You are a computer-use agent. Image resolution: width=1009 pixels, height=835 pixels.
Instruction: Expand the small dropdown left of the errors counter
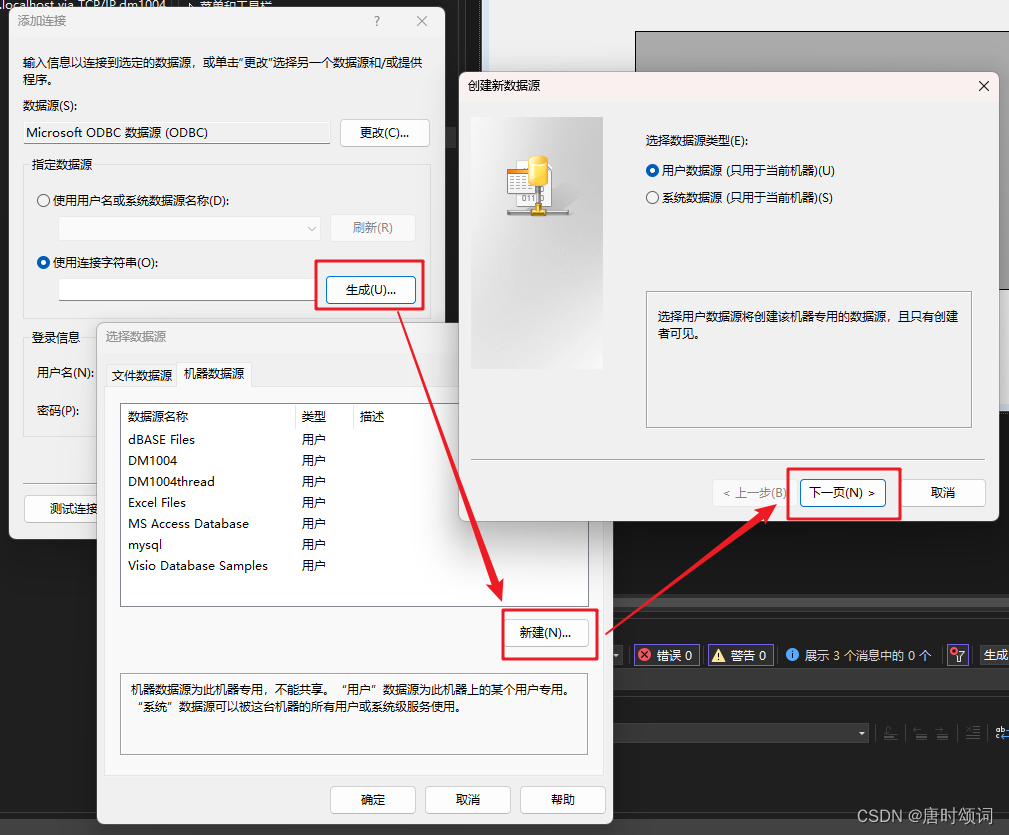615,655
